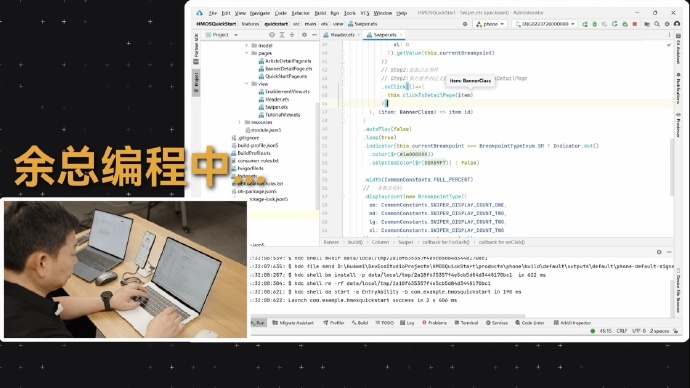Screen dimensions: 690x388
Task: Open QuickStartPage.ets in project tree
Action: 286,77
